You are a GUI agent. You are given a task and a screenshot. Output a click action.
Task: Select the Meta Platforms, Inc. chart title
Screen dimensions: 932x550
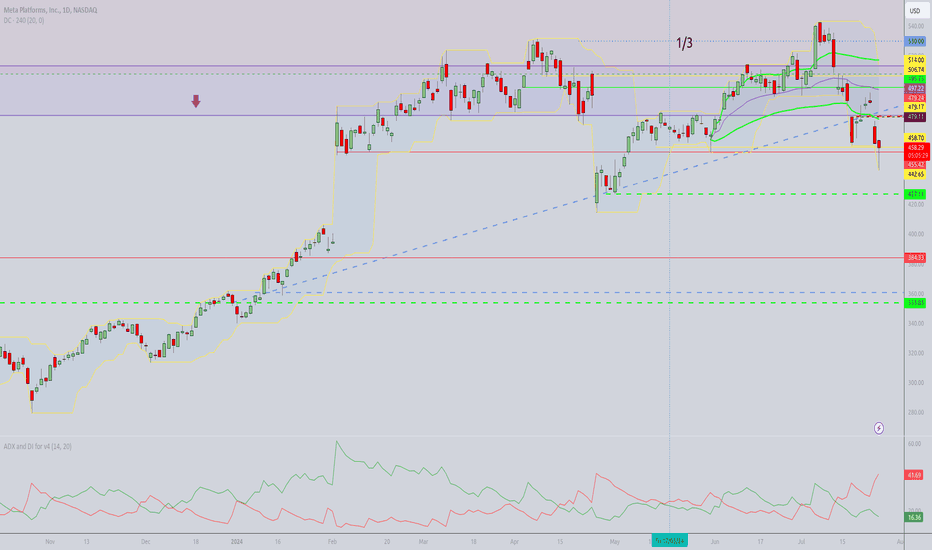pos(50,10)
